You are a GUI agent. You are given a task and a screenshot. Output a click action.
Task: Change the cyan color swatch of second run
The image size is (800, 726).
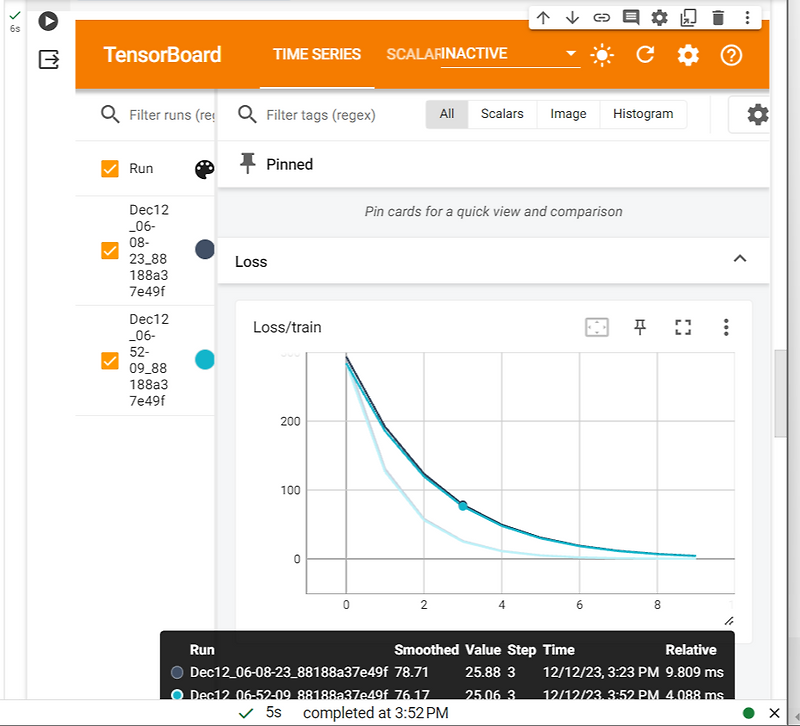pyautogui.click(x=204, y=359)
